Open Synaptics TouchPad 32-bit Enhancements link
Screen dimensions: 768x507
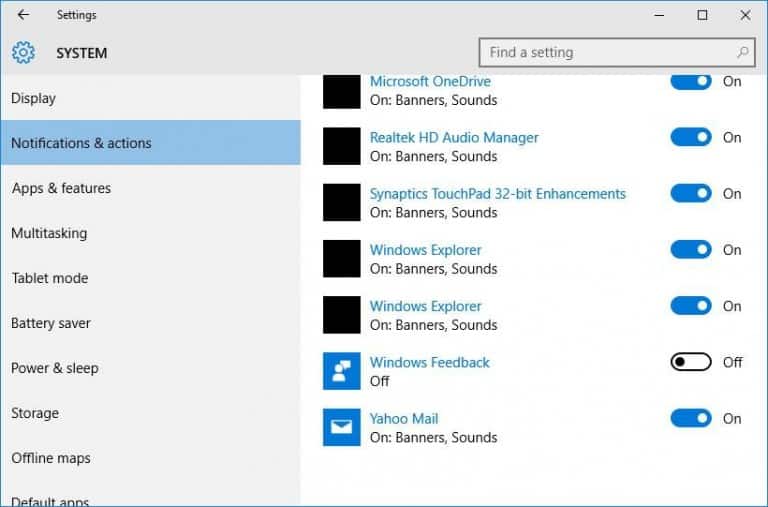click(498, 194)
